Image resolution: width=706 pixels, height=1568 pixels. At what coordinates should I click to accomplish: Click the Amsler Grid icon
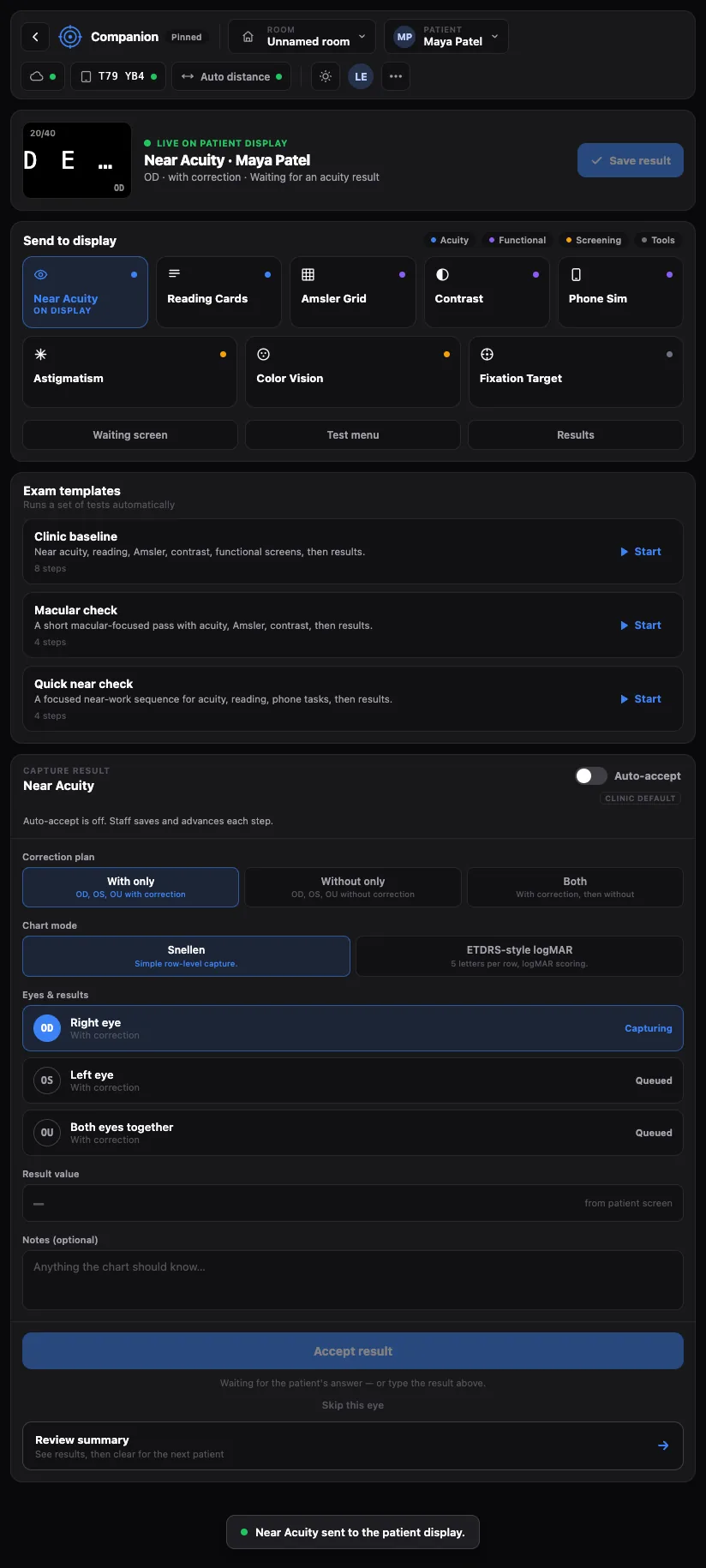308,275
